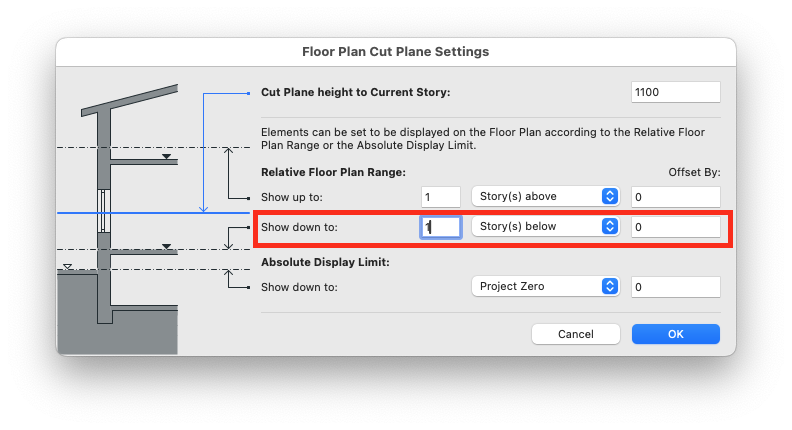Click the hollow ground level triangle marker
The height and width of the screenshot is (430, 792).
tap(68, 267)
